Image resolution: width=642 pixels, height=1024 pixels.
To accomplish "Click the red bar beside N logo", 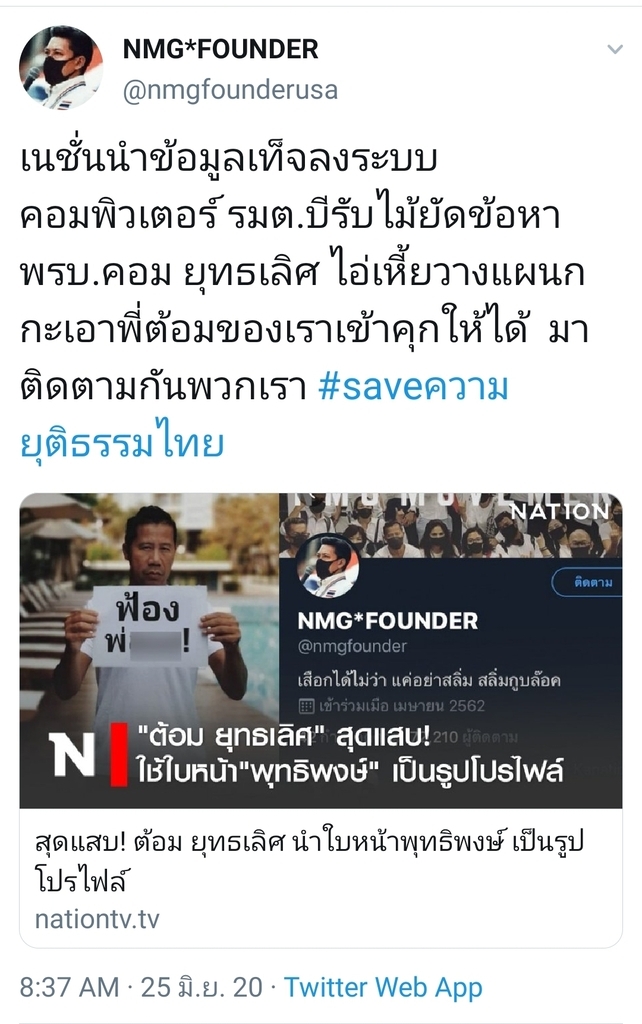I will click(x=119, y=754).
